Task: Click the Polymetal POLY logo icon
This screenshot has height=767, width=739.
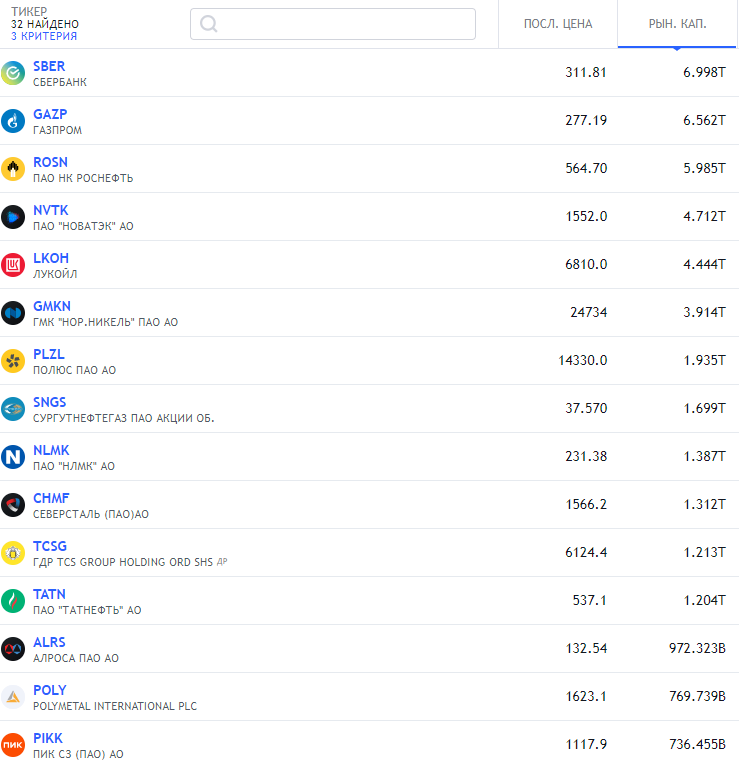Action: pyautogui.click(x=13, y=697)
